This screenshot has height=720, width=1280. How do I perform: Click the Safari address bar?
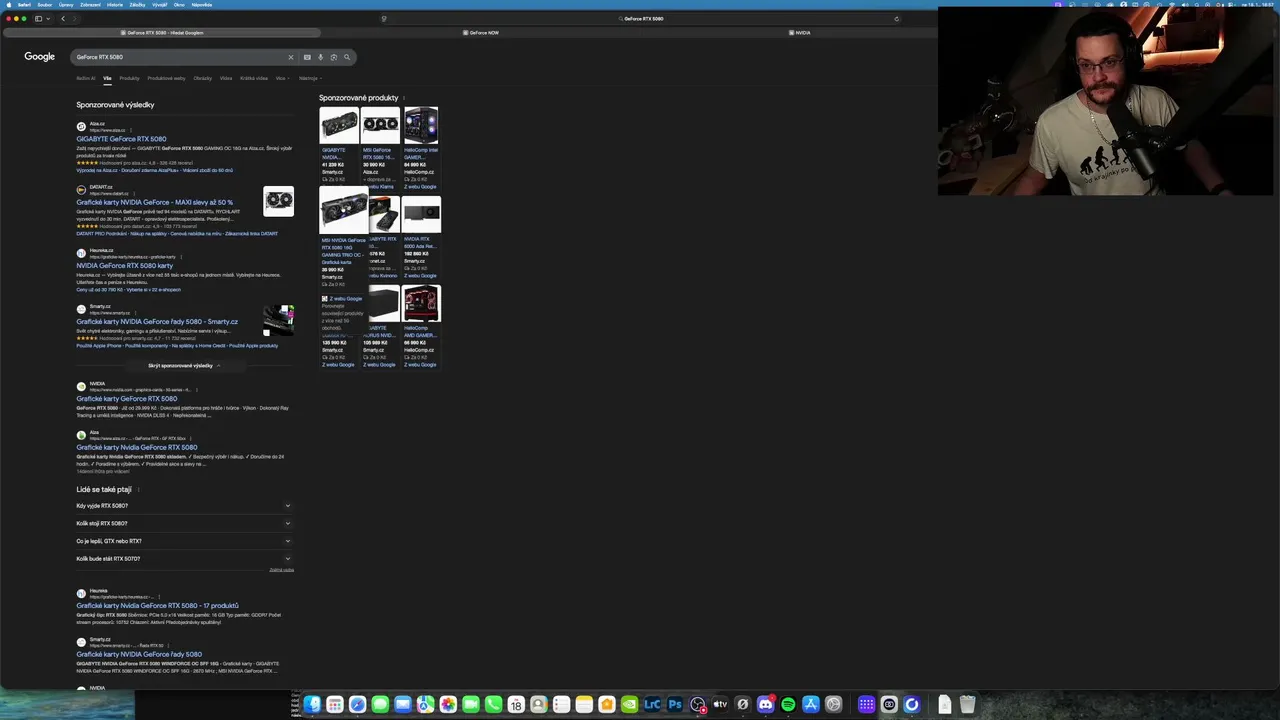coord(640,18)
